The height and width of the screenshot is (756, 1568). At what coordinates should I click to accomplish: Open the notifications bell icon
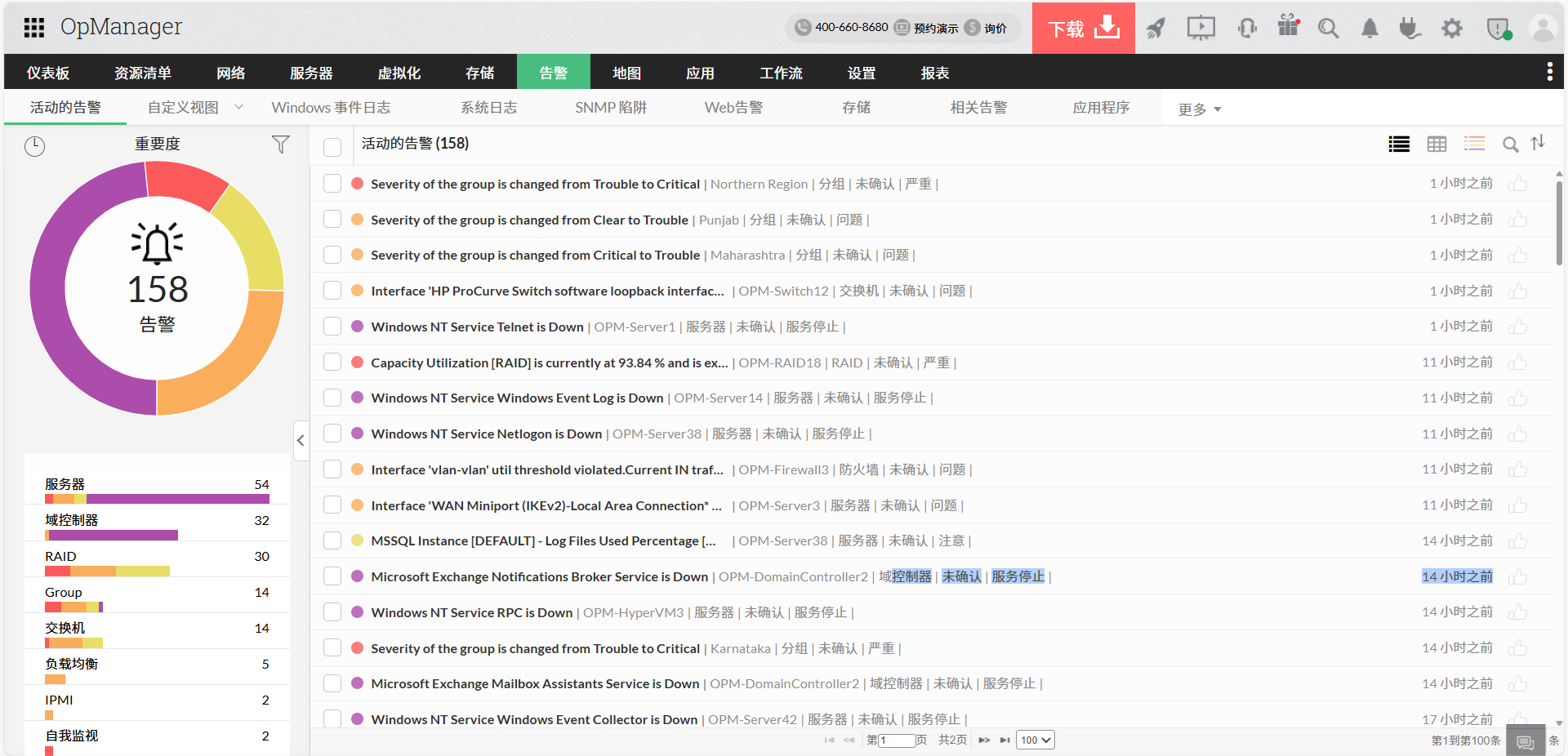(1370, 29)
